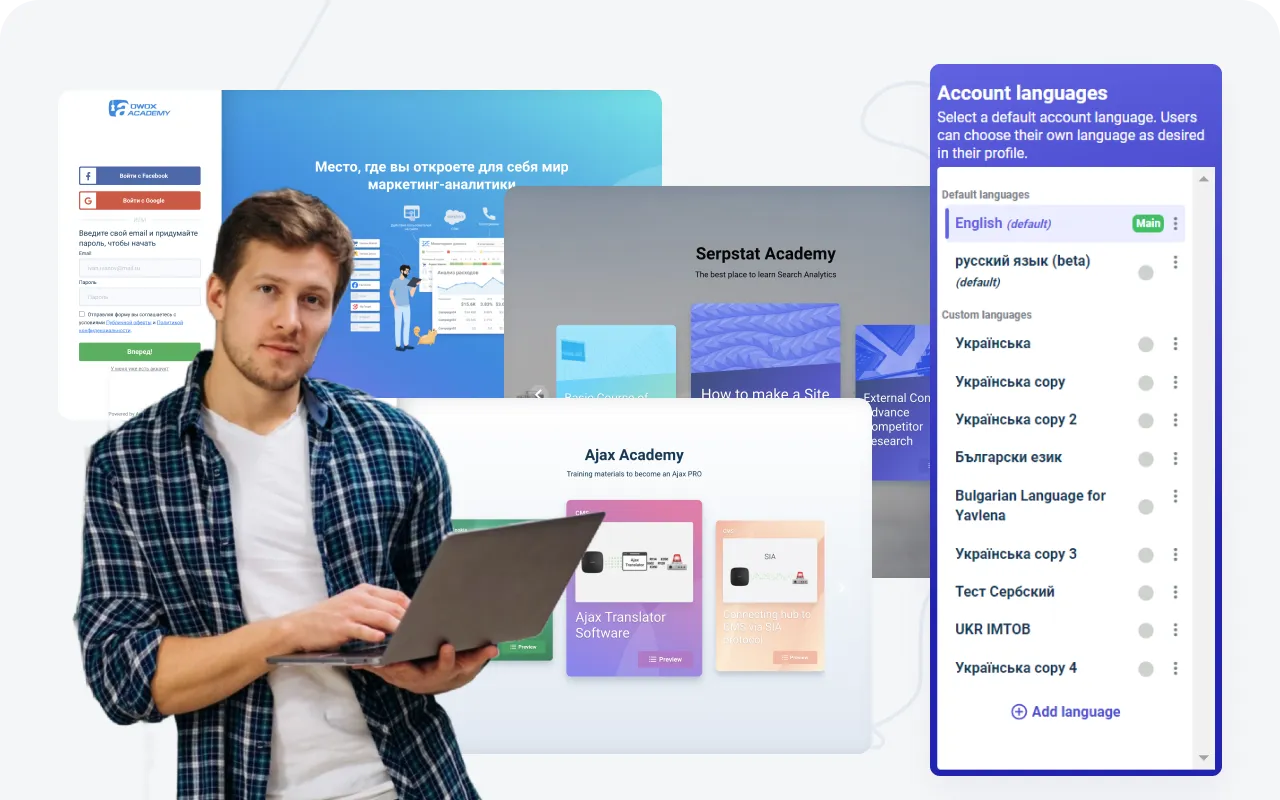Screen dimensions: 1280x800
Task: Click the previous arrow in Serpstat Academy carousel
Action: pos(539,394)
